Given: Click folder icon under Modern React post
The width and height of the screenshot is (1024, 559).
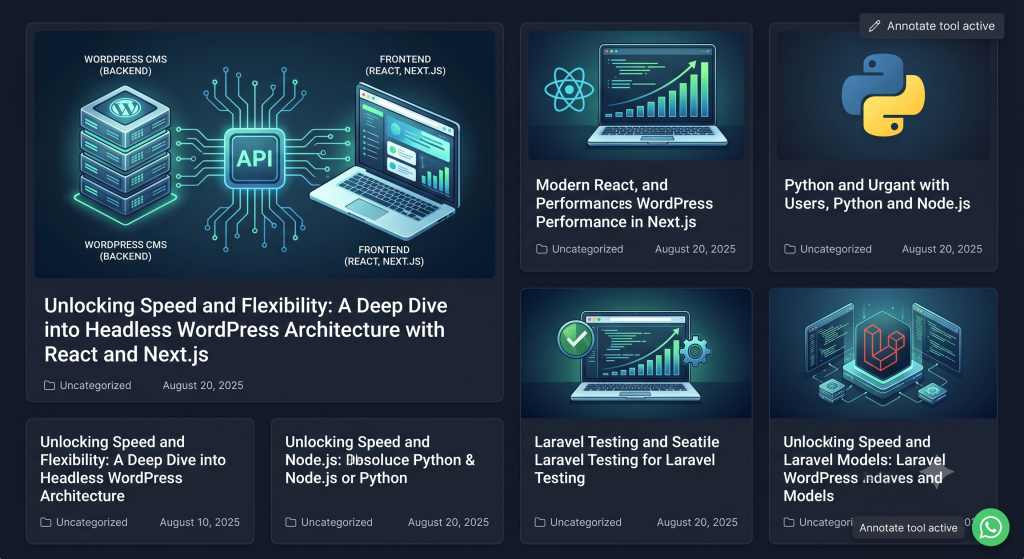Looking at the screenshot, I should (x=541, y=249).
